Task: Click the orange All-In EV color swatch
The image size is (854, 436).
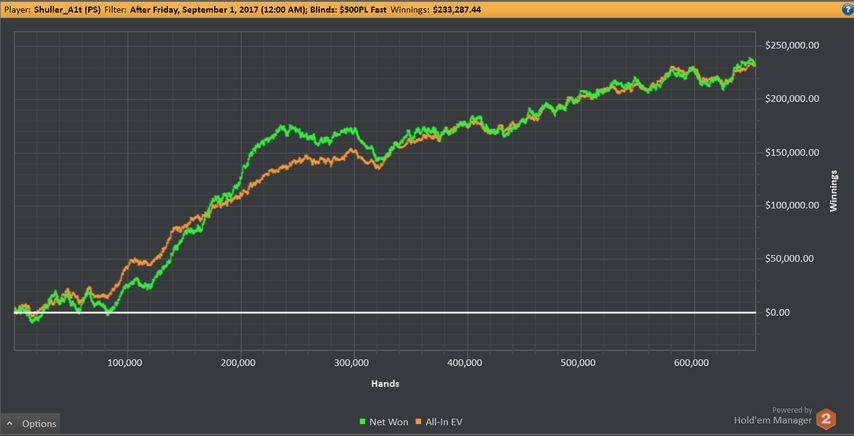Action: [418, 422]
